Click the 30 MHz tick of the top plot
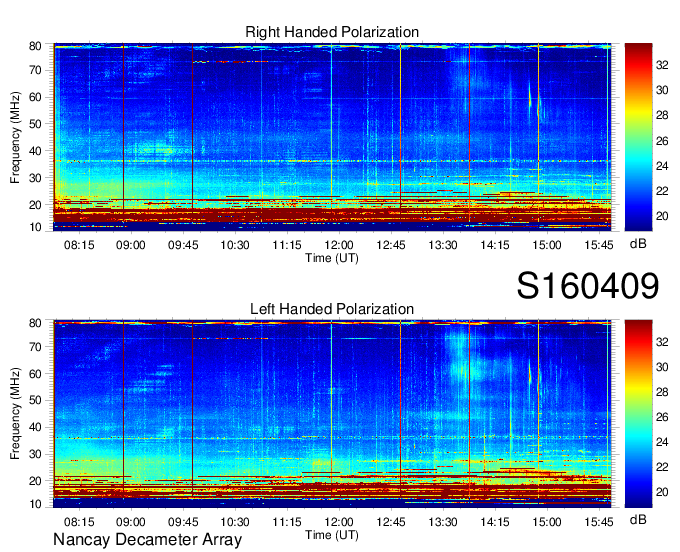 coord(35,178)
